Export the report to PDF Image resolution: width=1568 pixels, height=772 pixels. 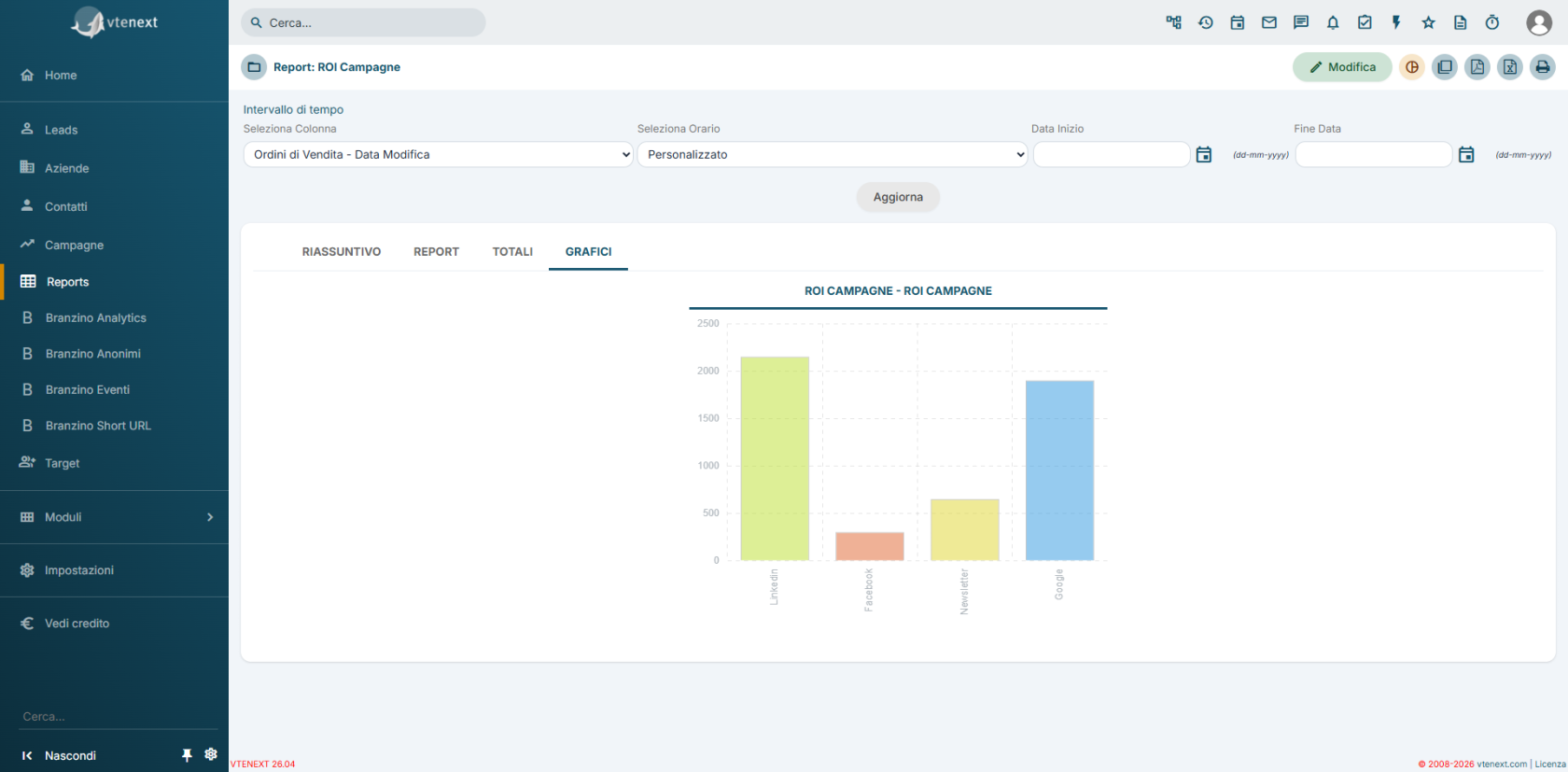(1477, 67)
